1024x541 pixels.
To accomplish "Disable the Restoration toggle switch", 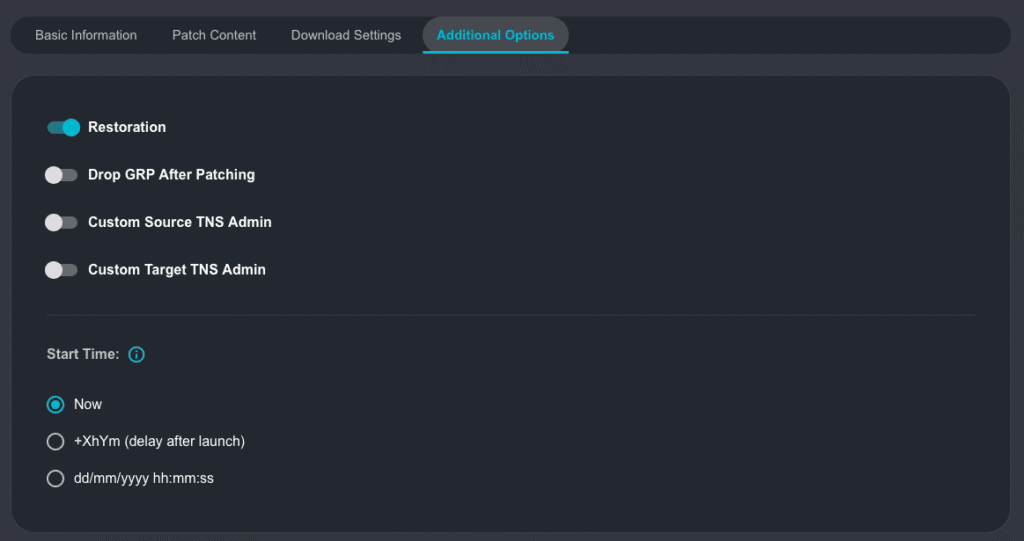I will click(x=63, y=127).
